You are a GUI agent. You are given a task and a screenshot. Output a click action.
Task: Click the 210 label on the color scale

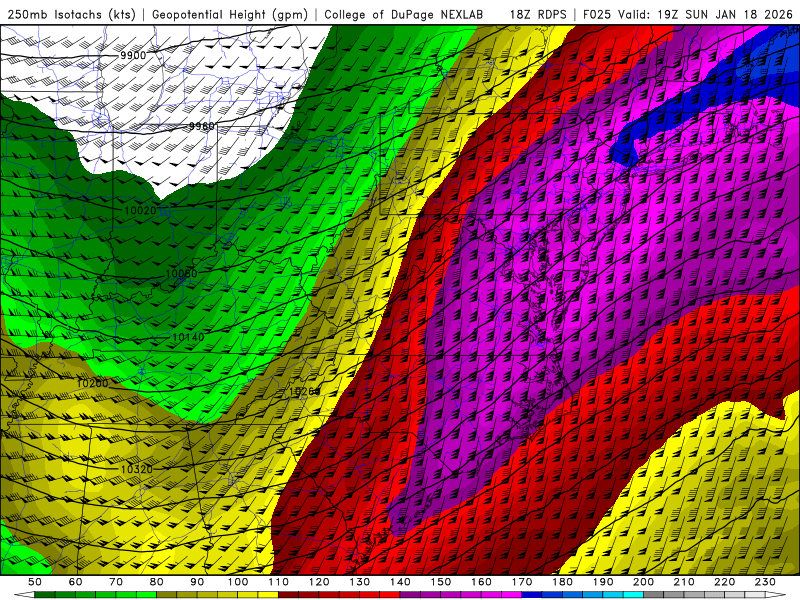684,582
